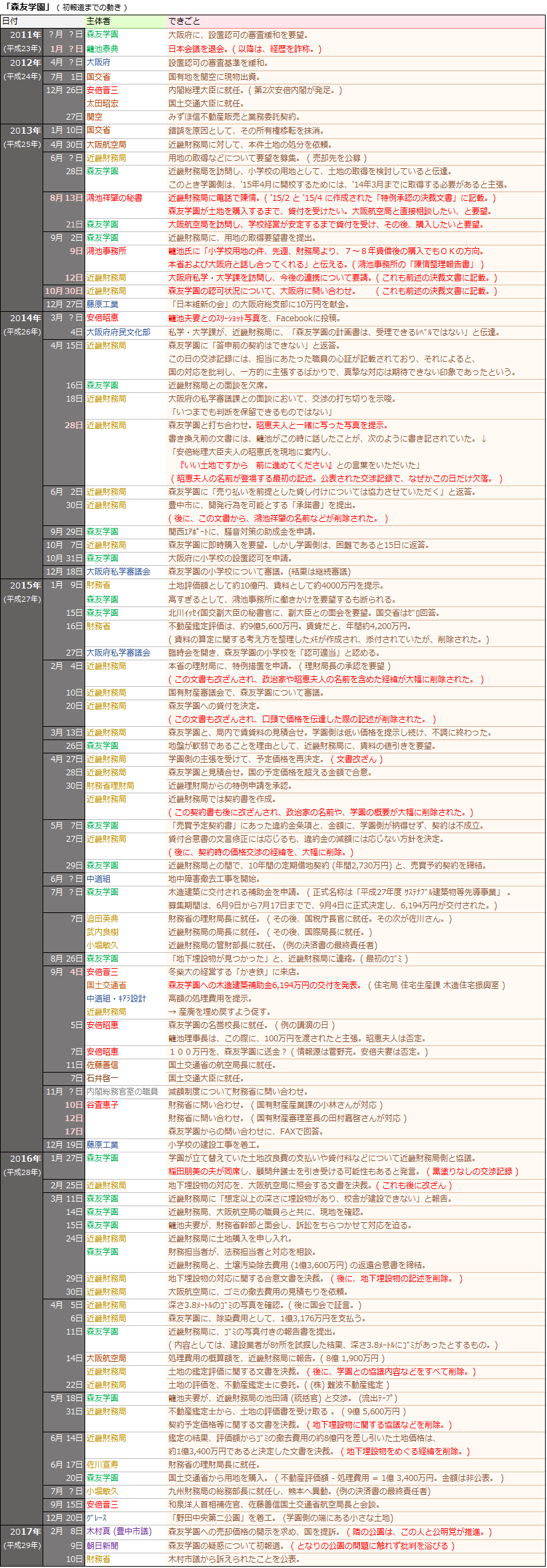Image resolution: width=547 pixels, height=1568 pixels.
Task: Click the actor 内閣総務官室の職員
Action: pyautogui.click(x=122, y=1091)
